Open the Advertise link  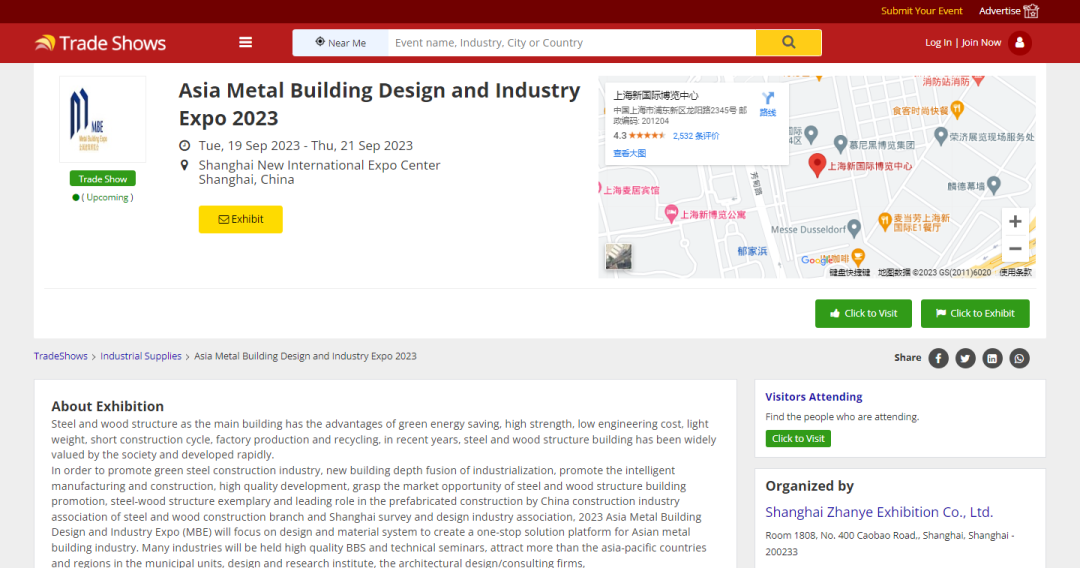[999, 11]
